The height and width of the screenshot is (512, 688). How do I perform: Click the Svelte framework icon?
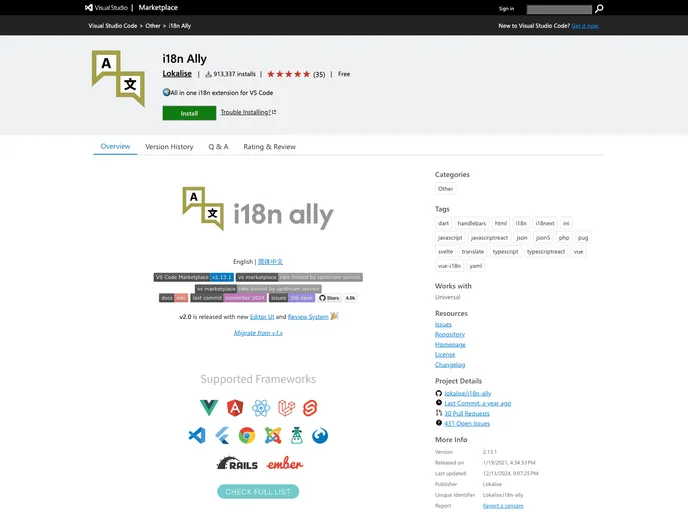click(x=310, y=408)
